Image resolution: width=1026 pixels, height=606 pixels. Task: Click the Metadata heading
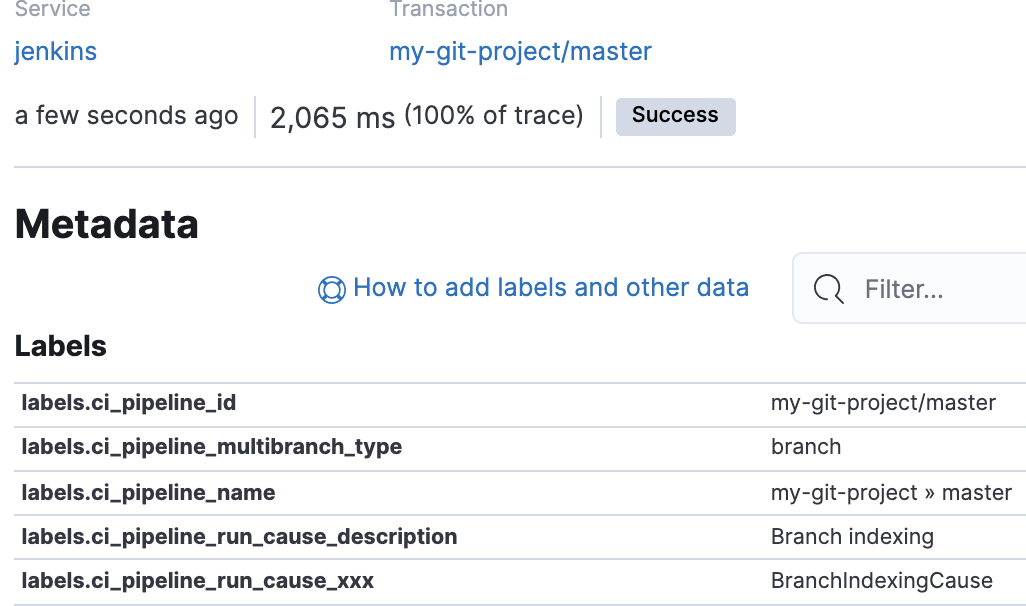click(107, 224)
